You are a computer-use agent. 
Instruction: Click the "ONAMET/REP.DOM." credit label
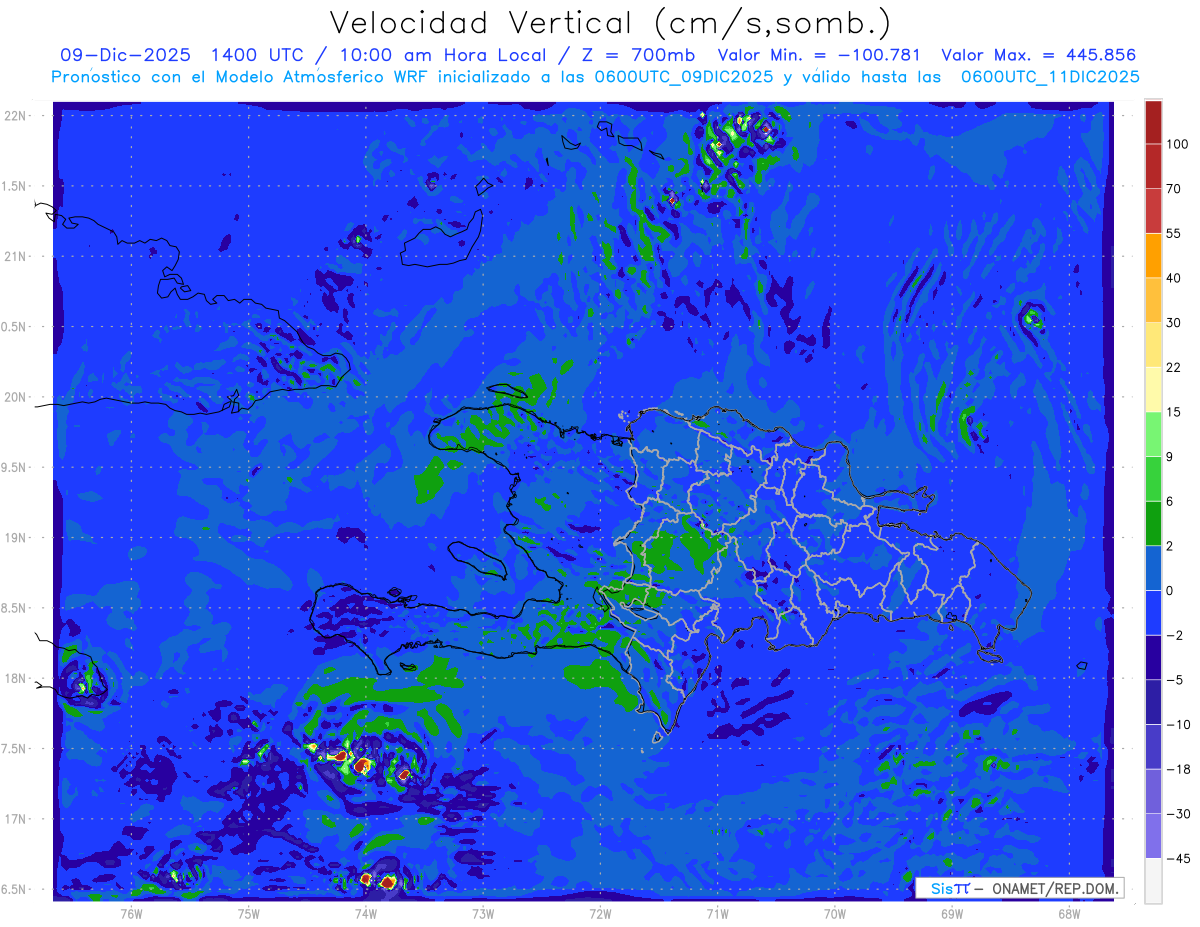(x=1053, y=888)
